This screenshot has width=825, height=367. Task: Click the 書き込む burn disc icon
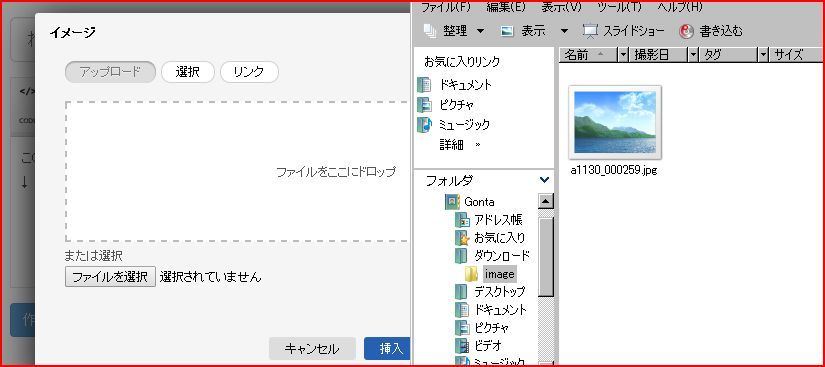click(x=687, y=32)
